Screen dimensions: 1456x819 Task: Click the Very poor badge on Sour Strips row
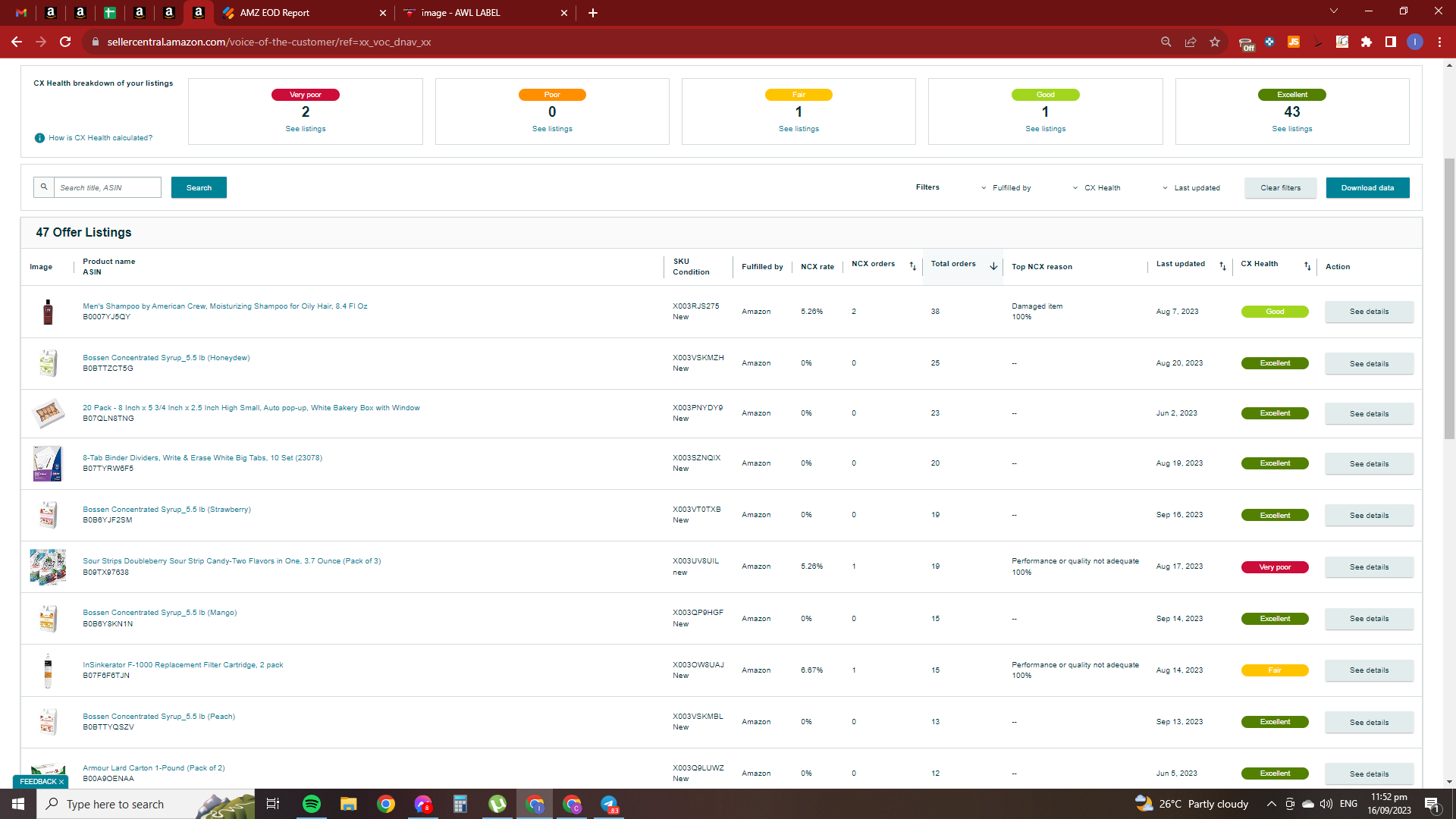pos(1275,567)
